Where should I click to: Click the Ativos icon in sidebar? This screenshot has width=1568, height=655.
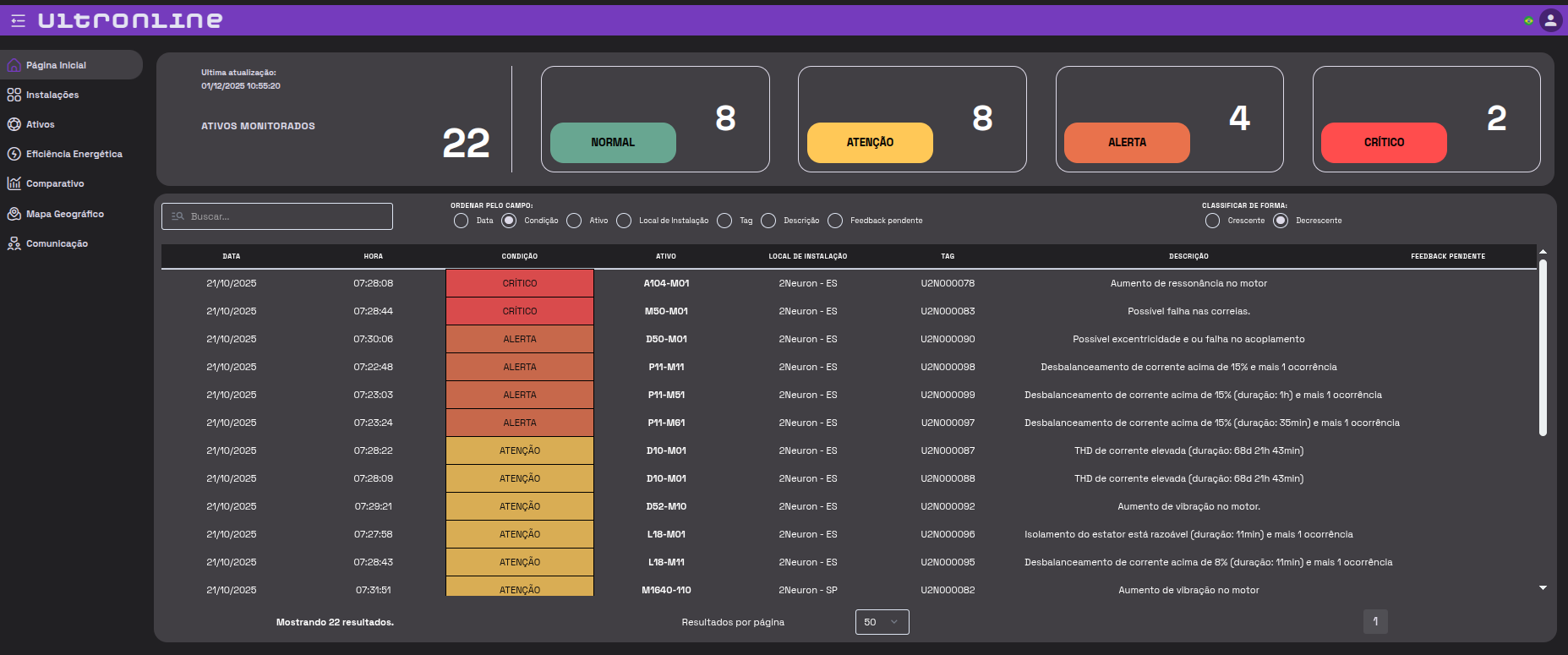coord(14,124)
